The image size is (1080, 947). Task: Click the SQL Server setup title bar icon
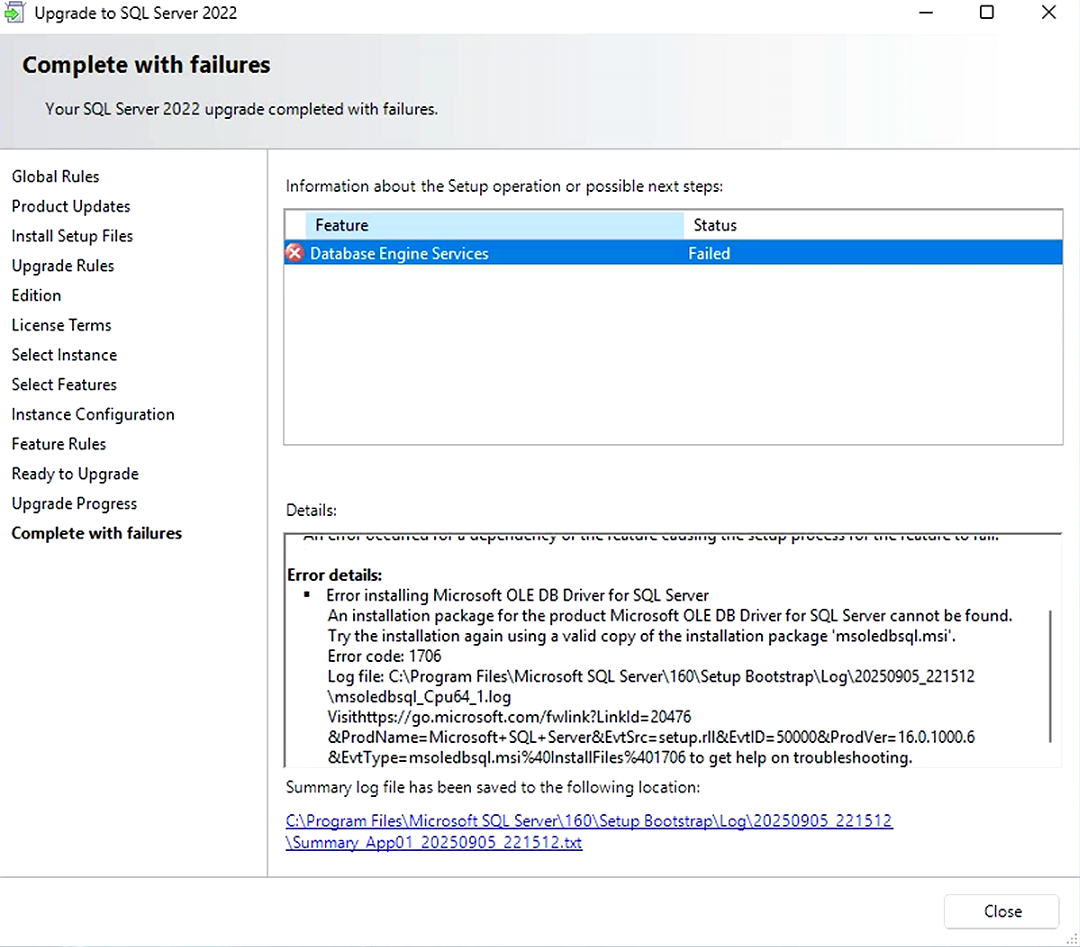coord(13,13)
